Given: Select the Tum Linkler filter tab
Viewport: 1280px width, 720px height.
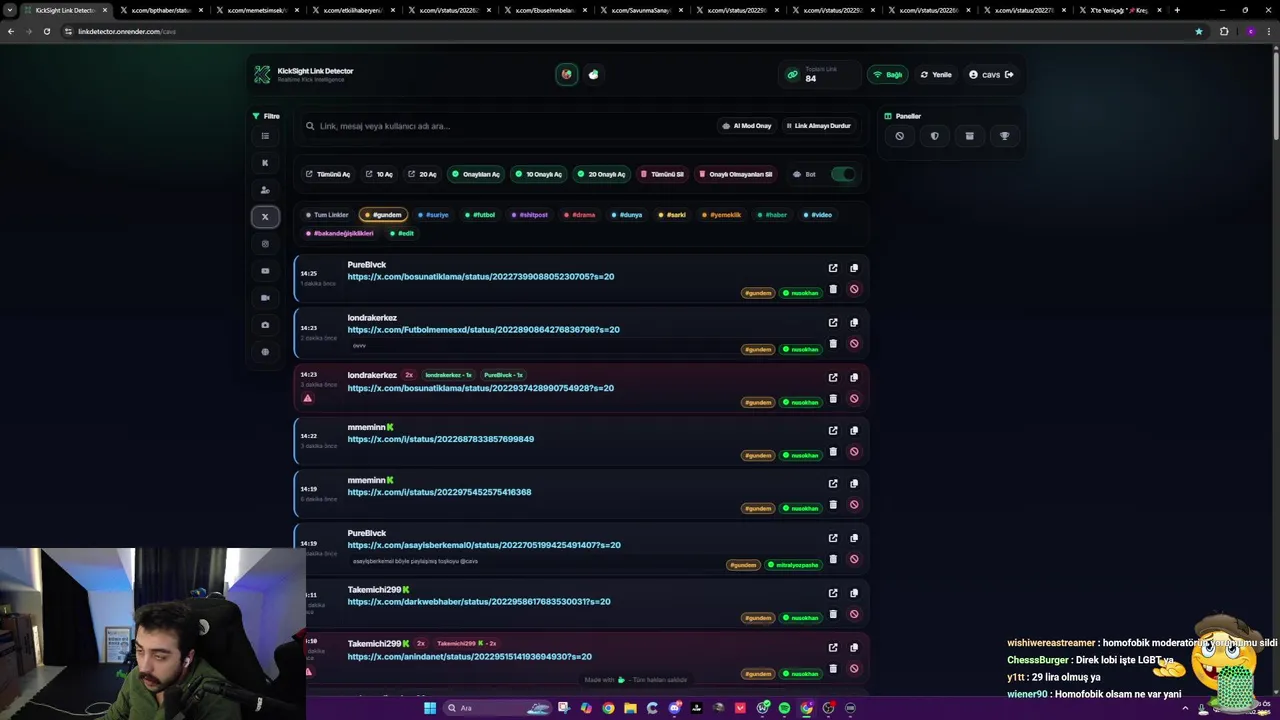Looking at the screenshot, I should pyautogui.click(x=326, y=215).
